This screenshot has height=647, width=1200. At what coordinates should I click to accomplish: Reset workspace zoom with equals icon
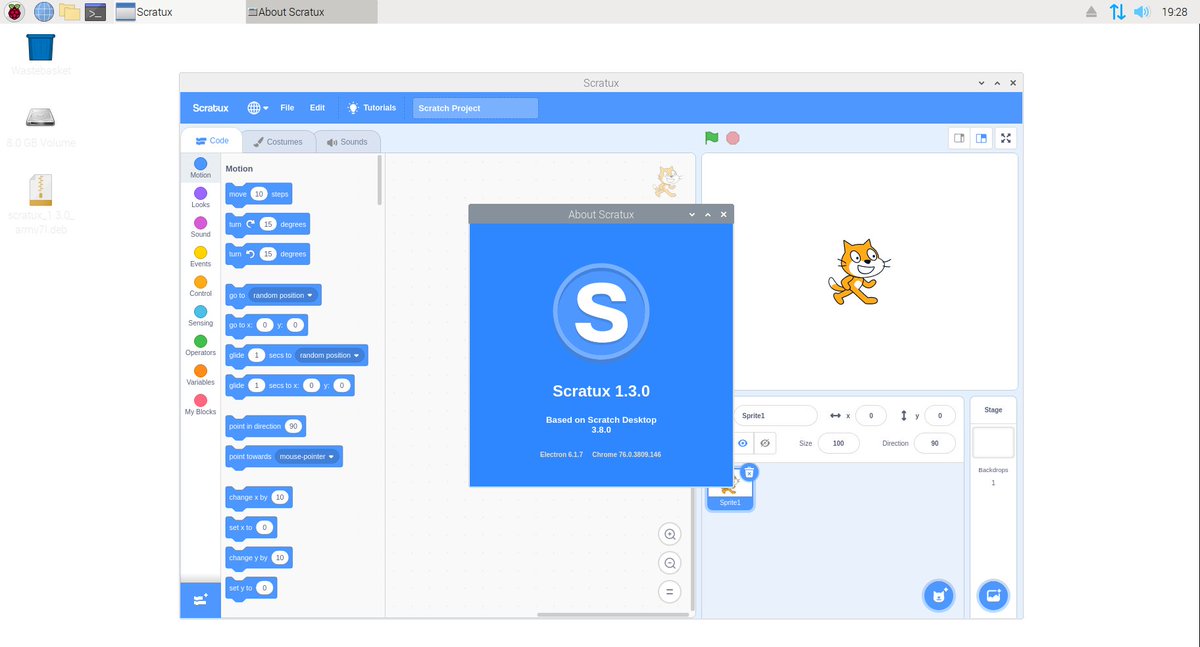tap(670, 592)
